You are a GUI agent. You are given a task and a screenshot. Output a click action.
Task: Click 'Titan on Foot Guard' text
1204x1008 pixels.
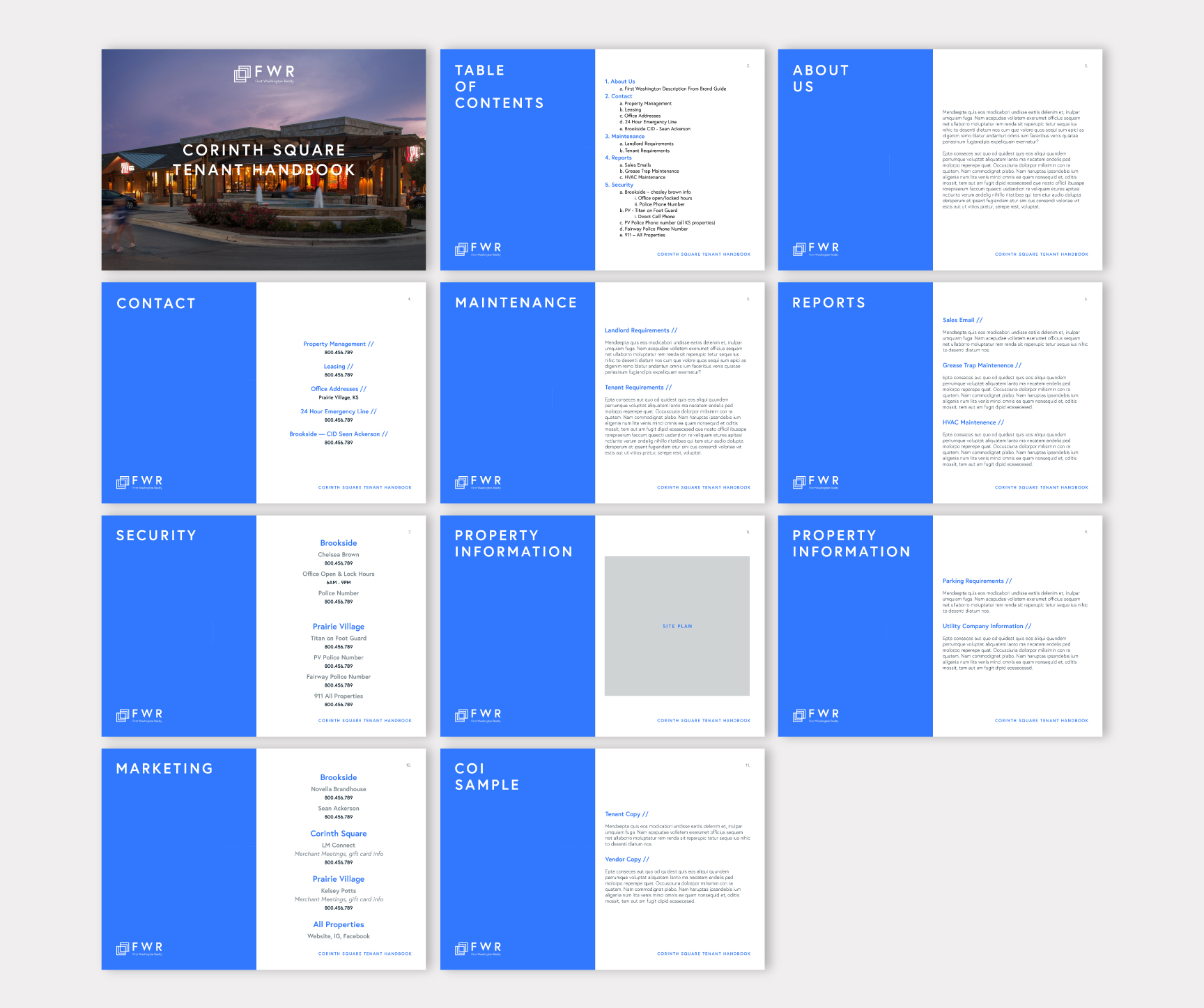pyautogui.click(x=339, y=638)
